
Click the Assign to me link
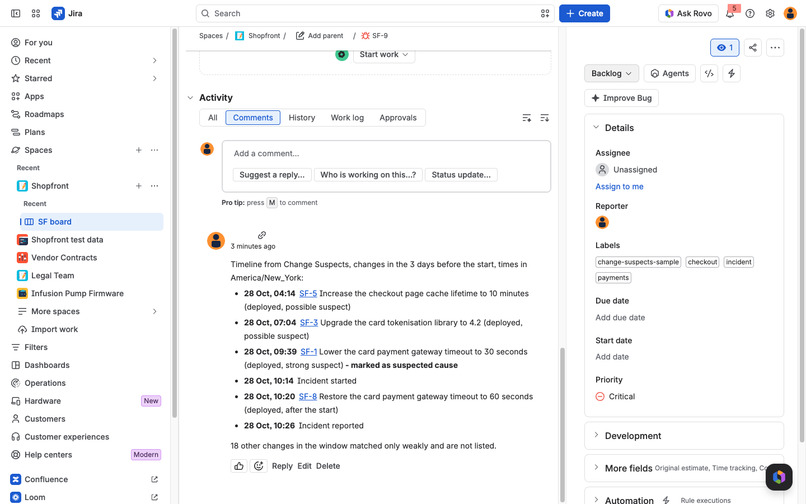click(x=619, y=187)
